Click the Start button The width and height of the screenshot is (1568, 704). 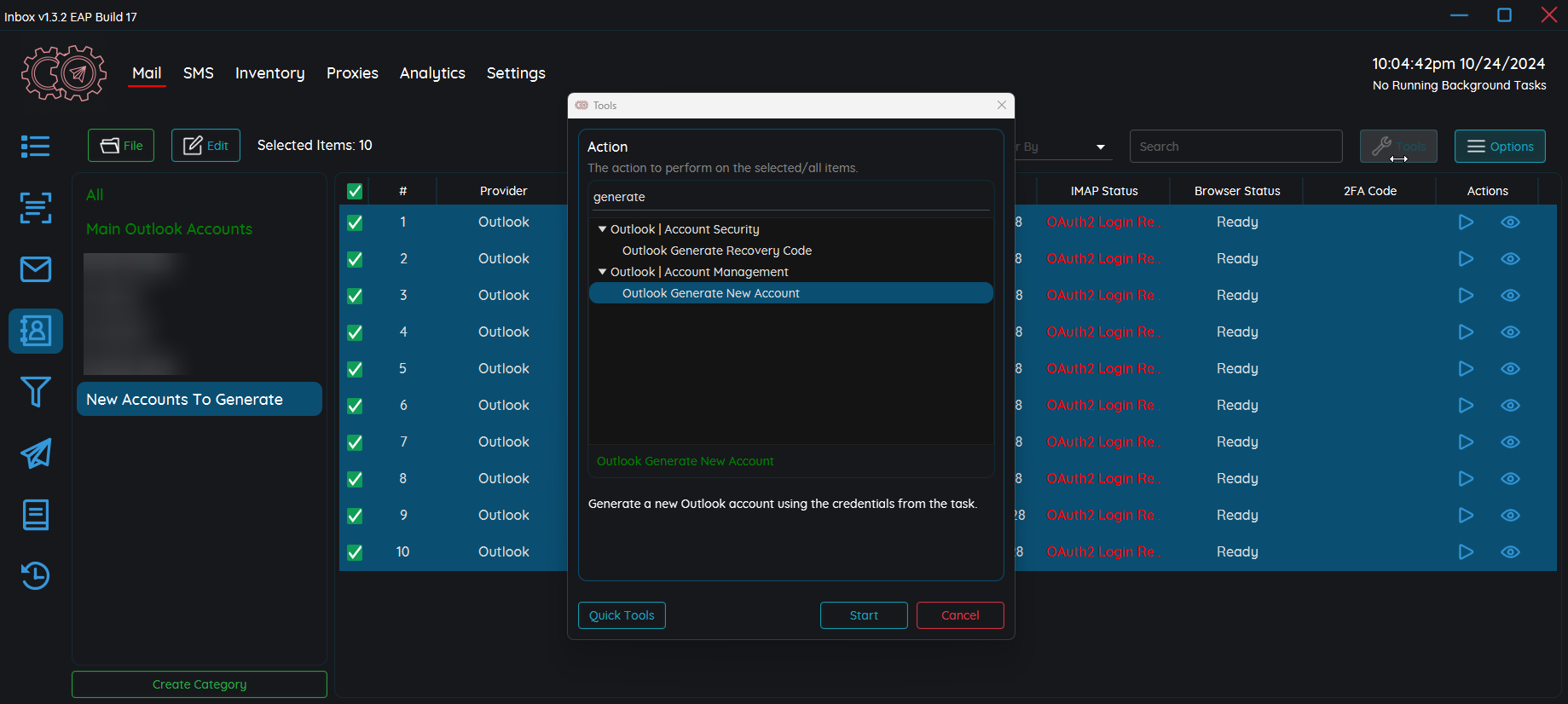(864, 615)
